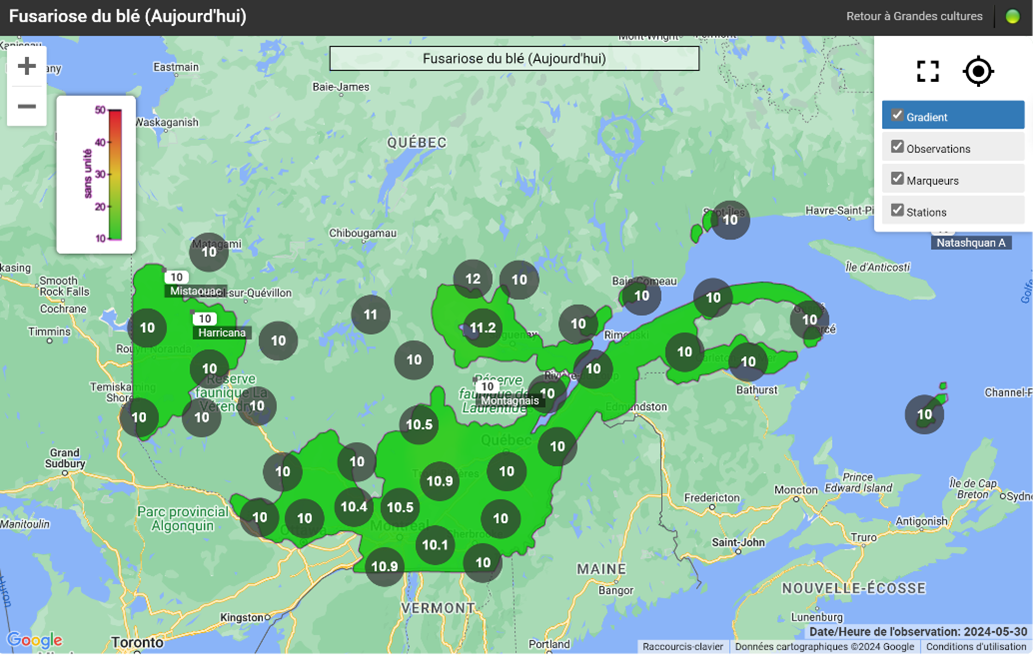Center map on my location

click(977, 71)
